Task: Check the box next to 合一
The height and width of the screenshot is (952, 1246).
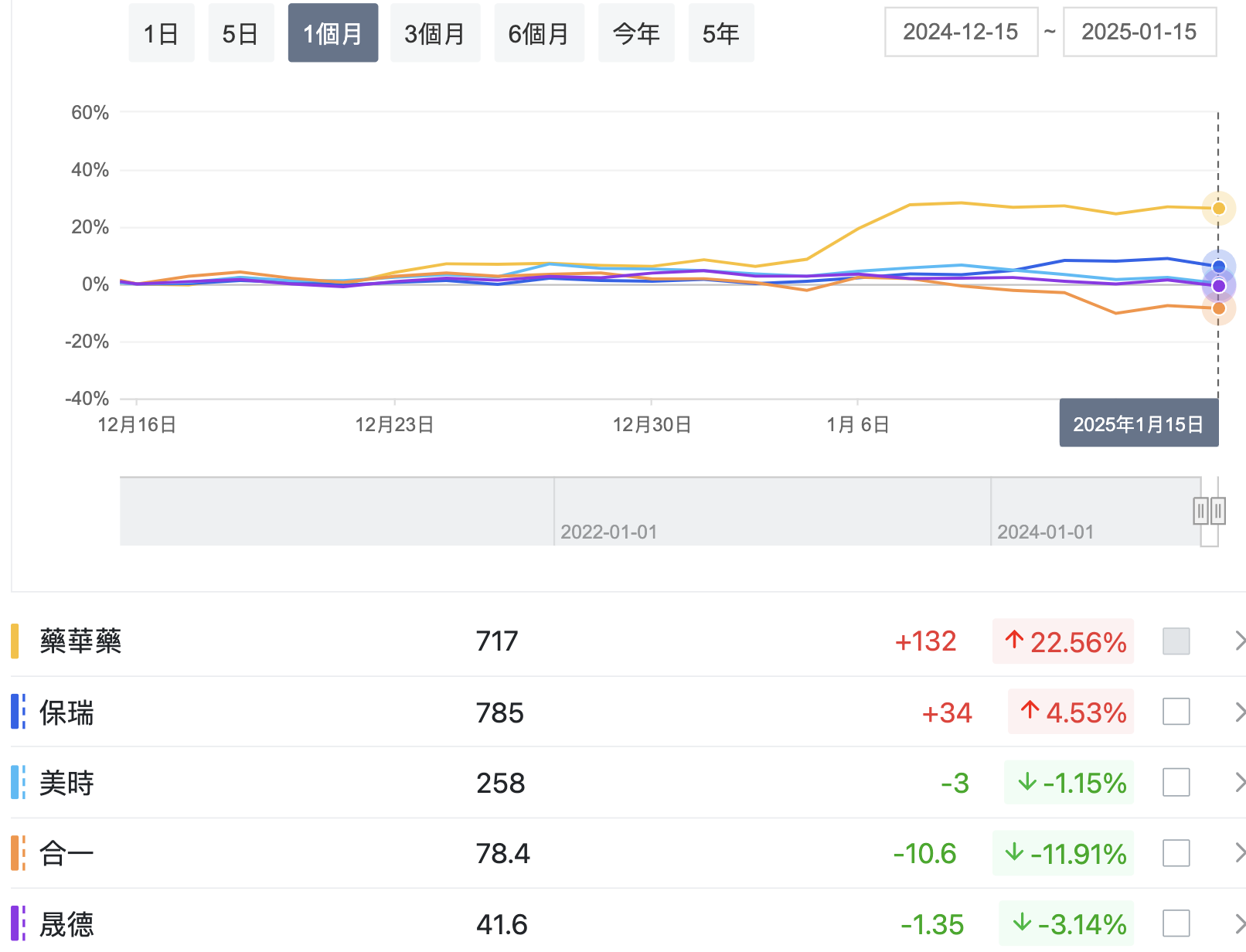Action: (1175, 853)
